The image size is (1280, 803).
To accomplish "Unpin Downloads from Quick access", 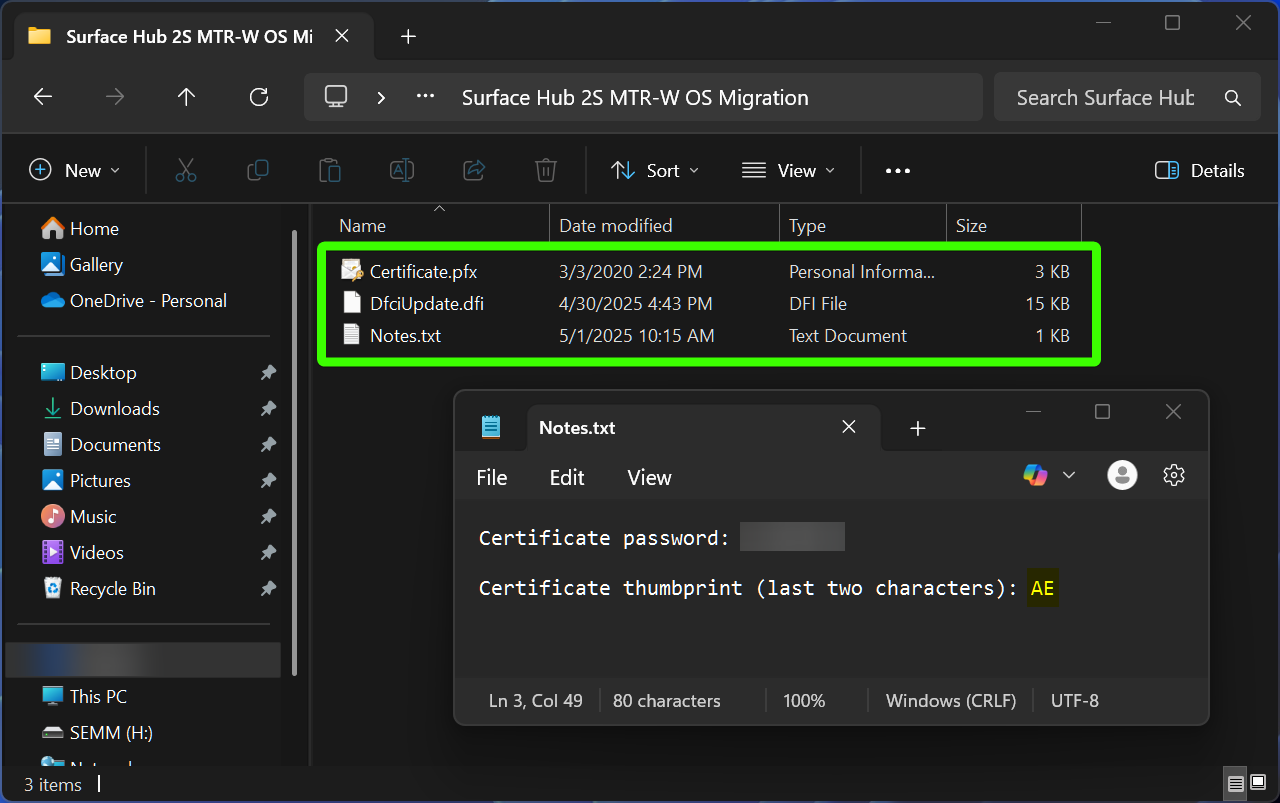I will coord(268,408).
